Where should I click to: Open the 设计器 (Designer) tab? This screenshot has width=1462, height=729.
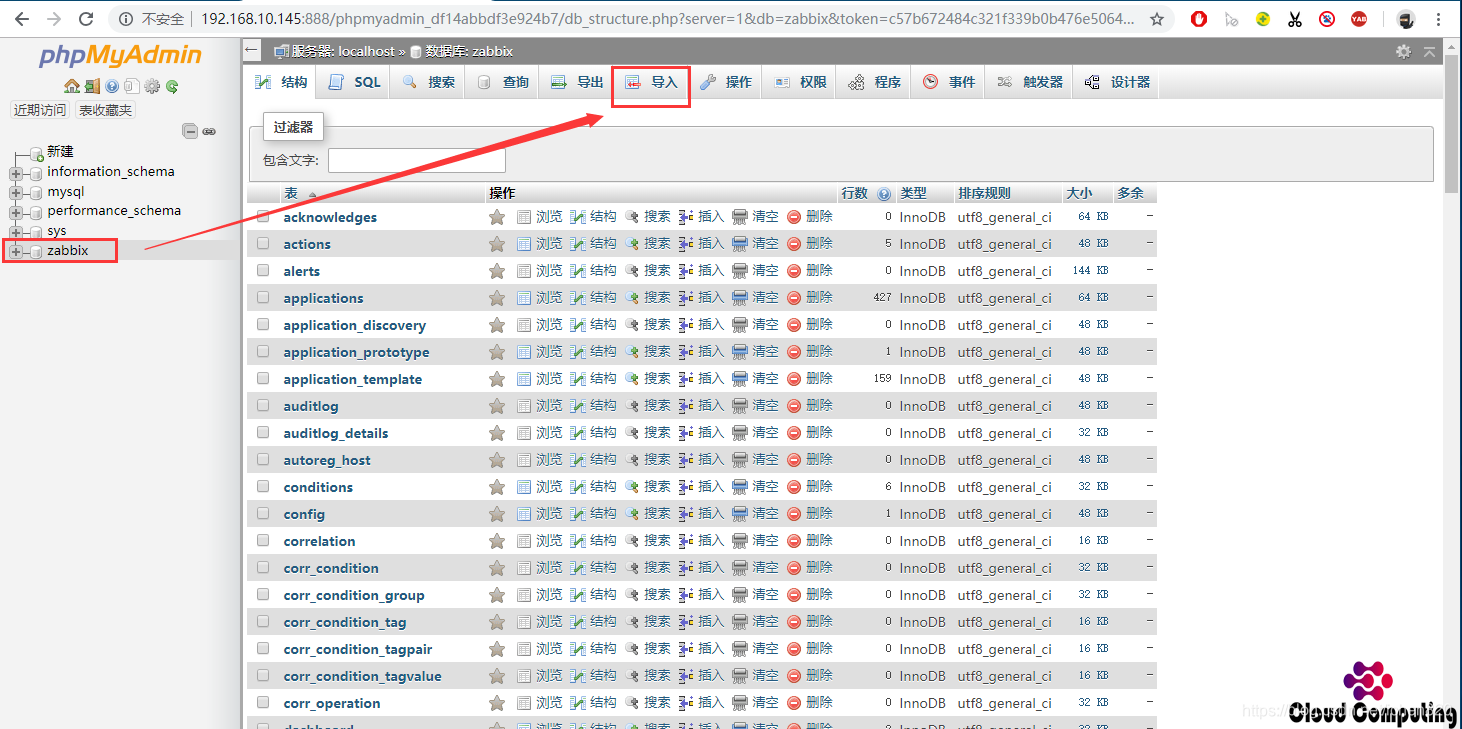point(1117,83)
